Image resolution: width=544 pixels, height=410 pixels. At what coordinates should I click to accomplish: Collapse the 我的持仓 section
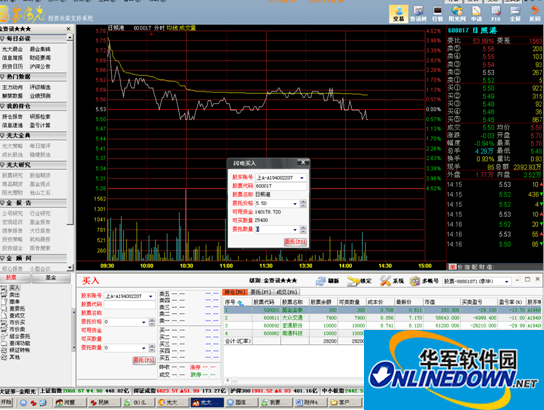[x=3, y=106]
